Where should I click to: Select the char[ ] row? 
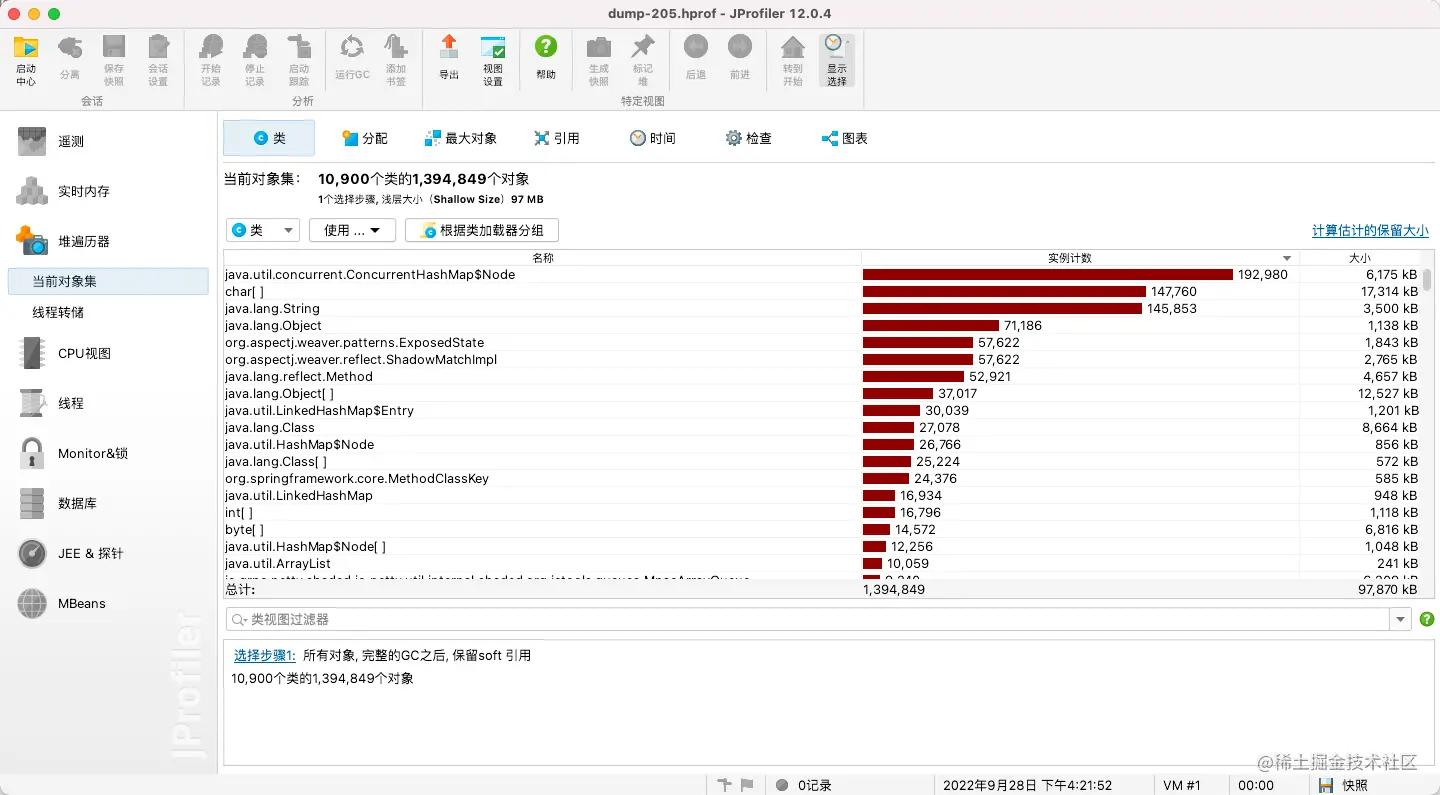pos(822,291)
